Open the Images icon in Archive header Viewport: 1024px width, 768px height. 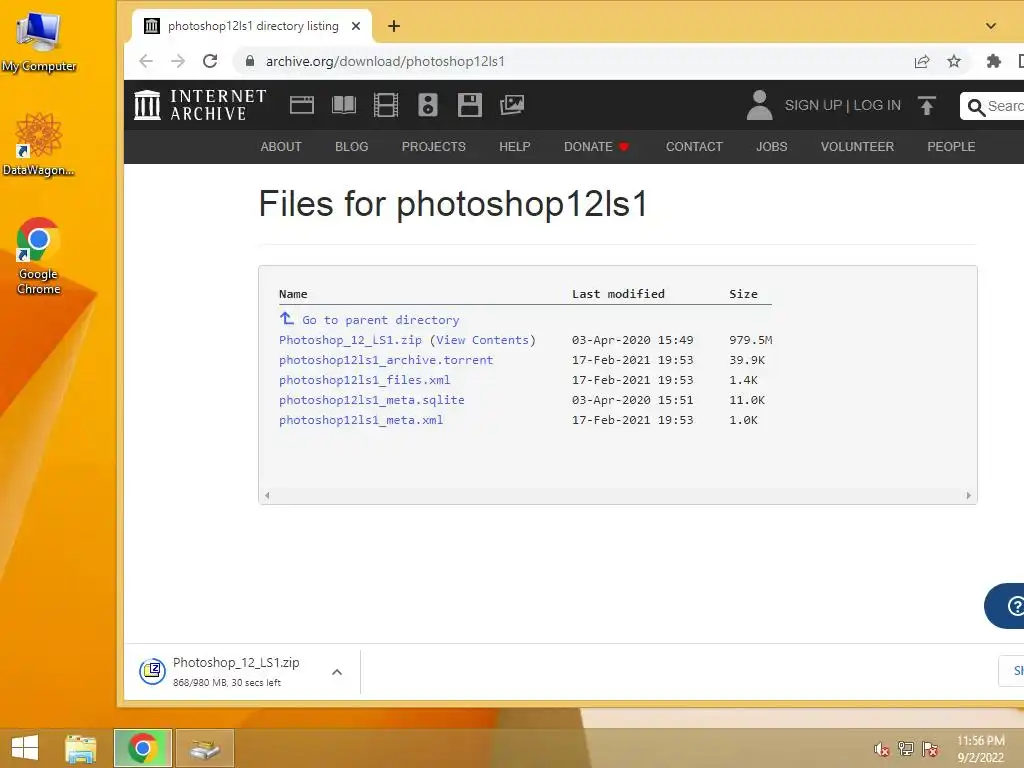point(512,104)
